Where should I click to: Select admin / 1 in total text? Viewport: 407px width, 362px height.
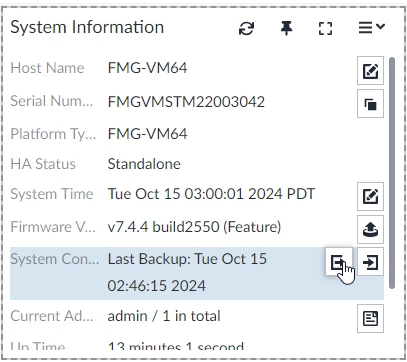click(x=164, y=316)
